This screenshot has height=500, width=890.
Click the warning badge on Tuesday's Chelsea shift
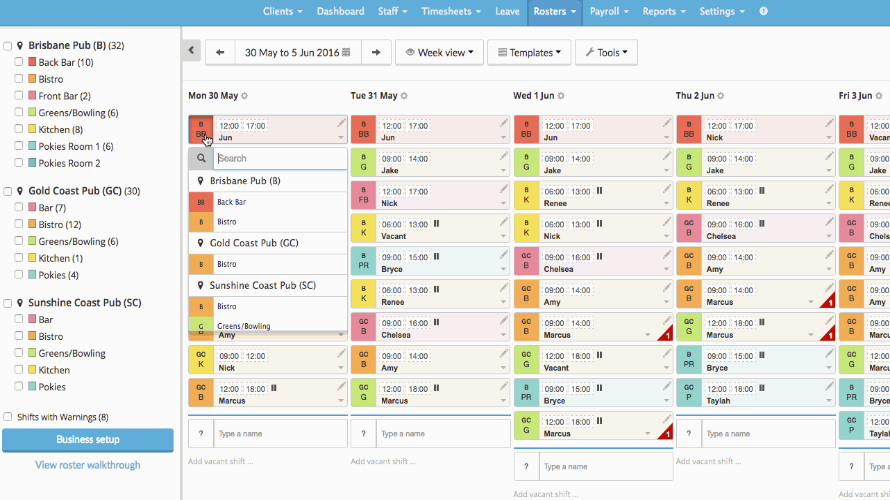point(502,334)
